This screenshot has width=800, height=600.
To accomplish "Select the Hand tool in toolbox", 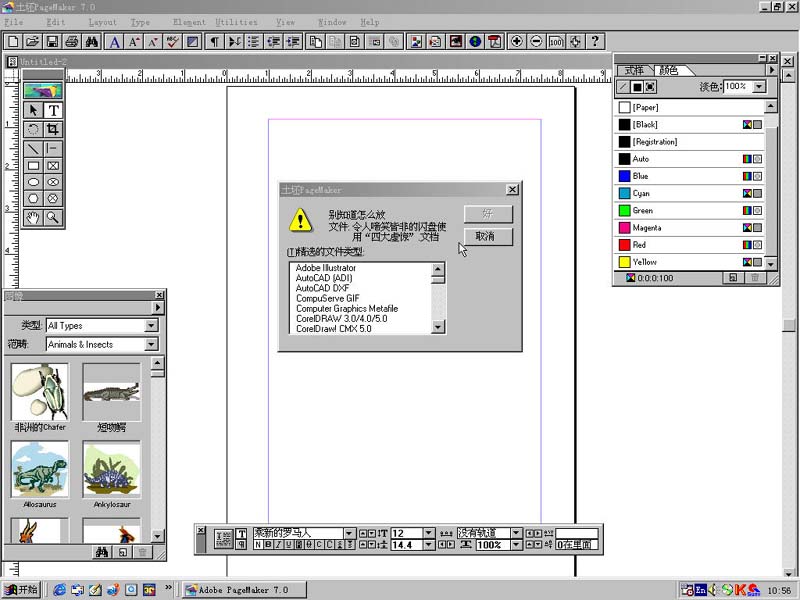I will 33,218.
